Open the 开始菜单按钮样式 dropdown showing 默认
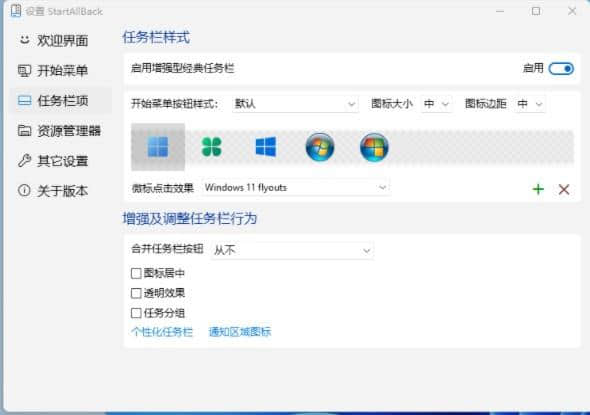Screen dimensions: 590x415 295,104
